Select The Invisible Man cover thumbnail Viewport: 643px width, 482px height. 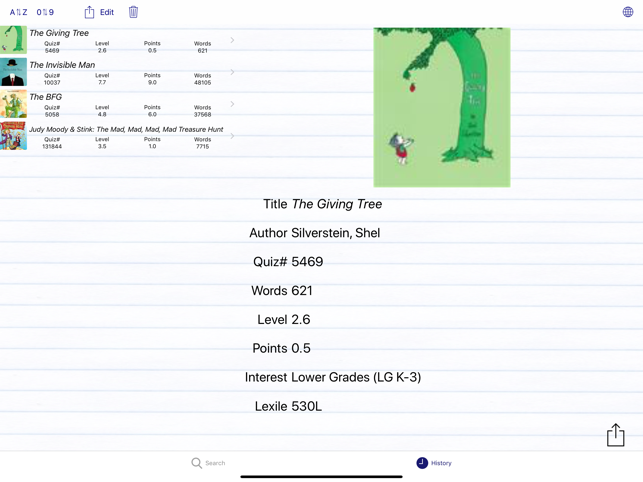pos(14,72)
